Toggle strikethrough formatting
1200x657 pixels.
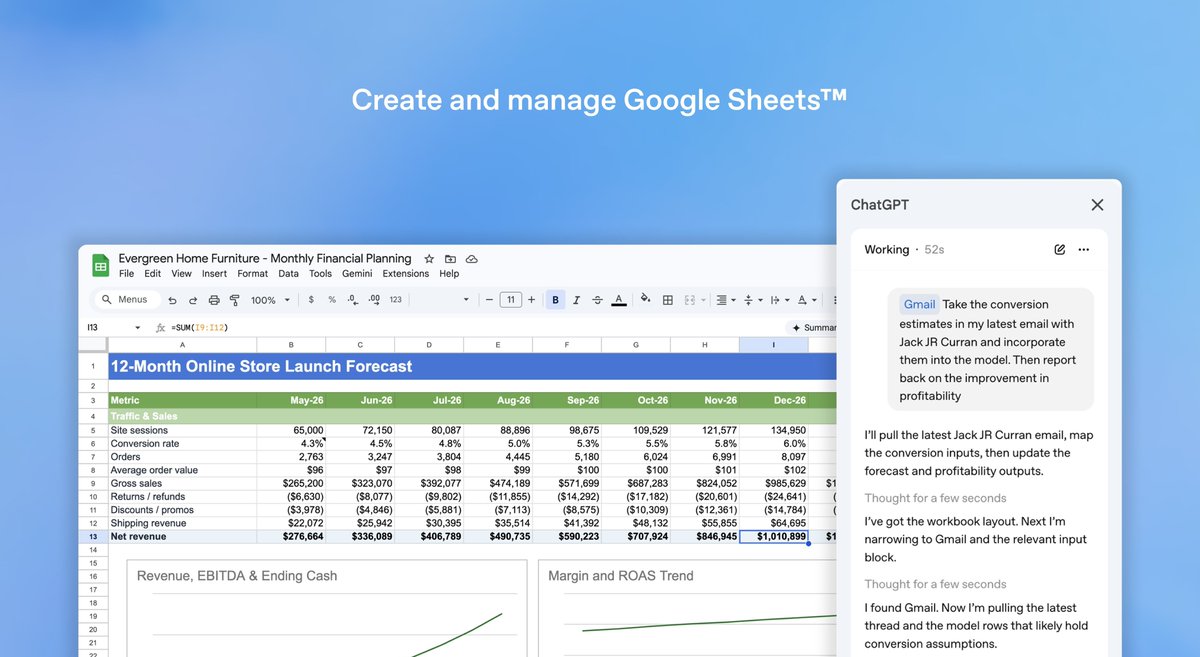[598, 300]
